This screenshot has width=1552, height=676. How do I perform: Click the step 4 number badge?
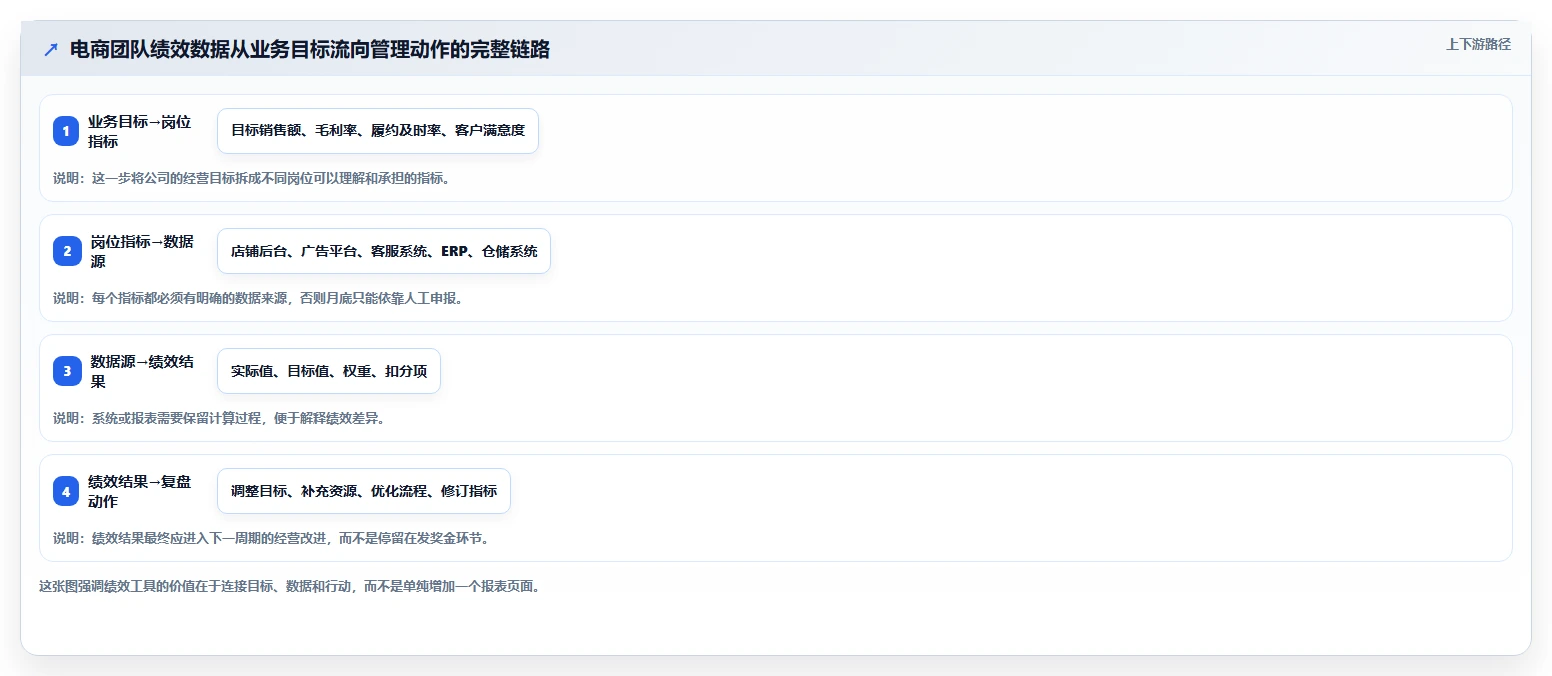[67, 491]
